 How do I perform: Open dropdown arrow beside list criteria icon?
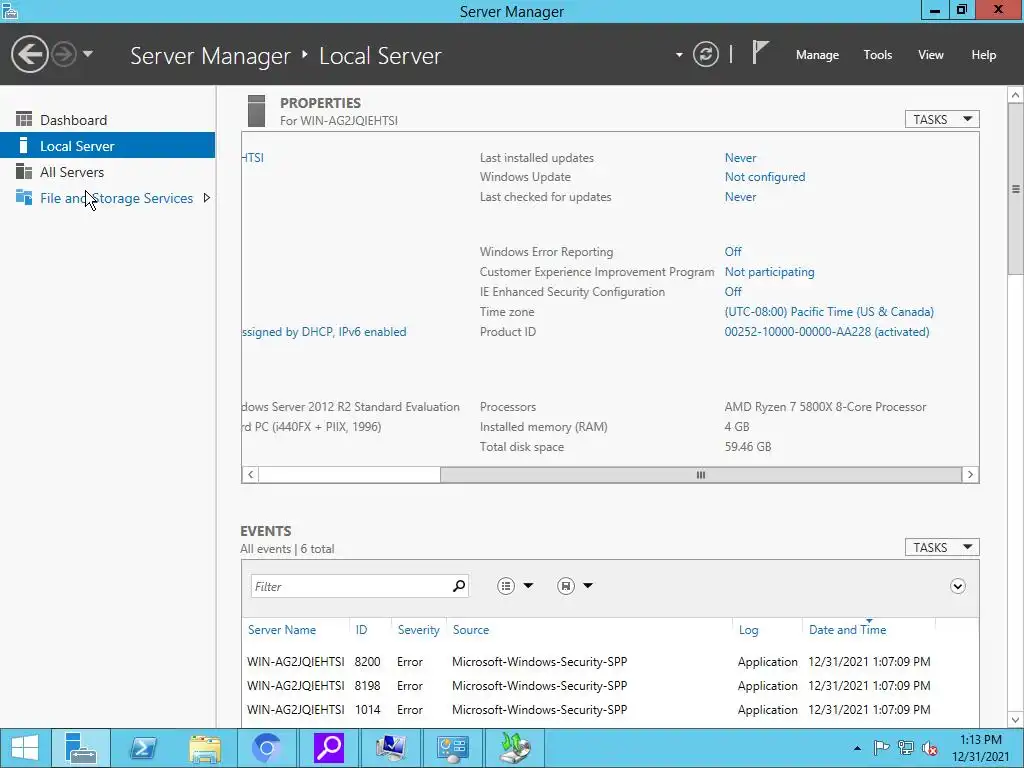[x=528, y=586]
